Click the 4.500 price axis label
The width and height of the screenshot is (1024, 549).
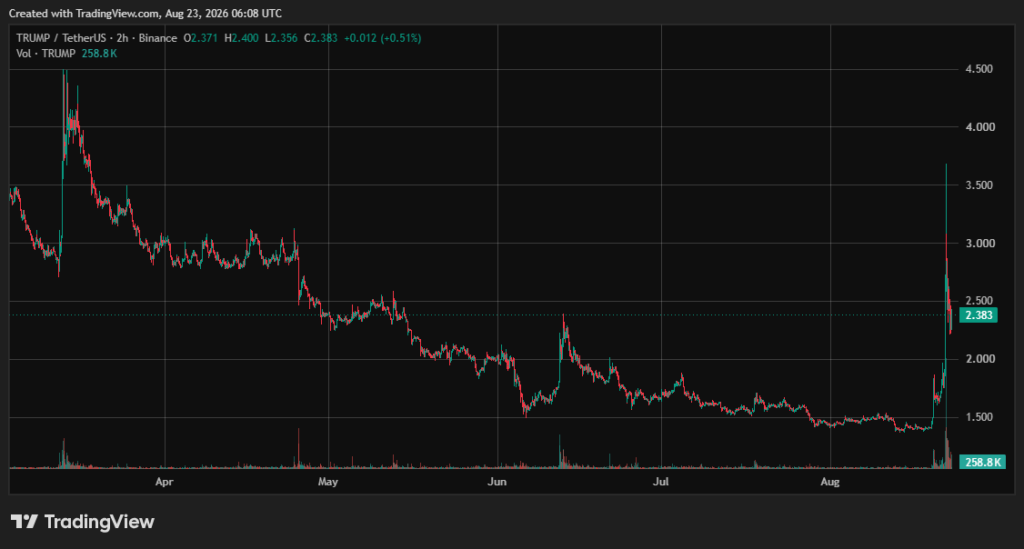coord(979,69)
